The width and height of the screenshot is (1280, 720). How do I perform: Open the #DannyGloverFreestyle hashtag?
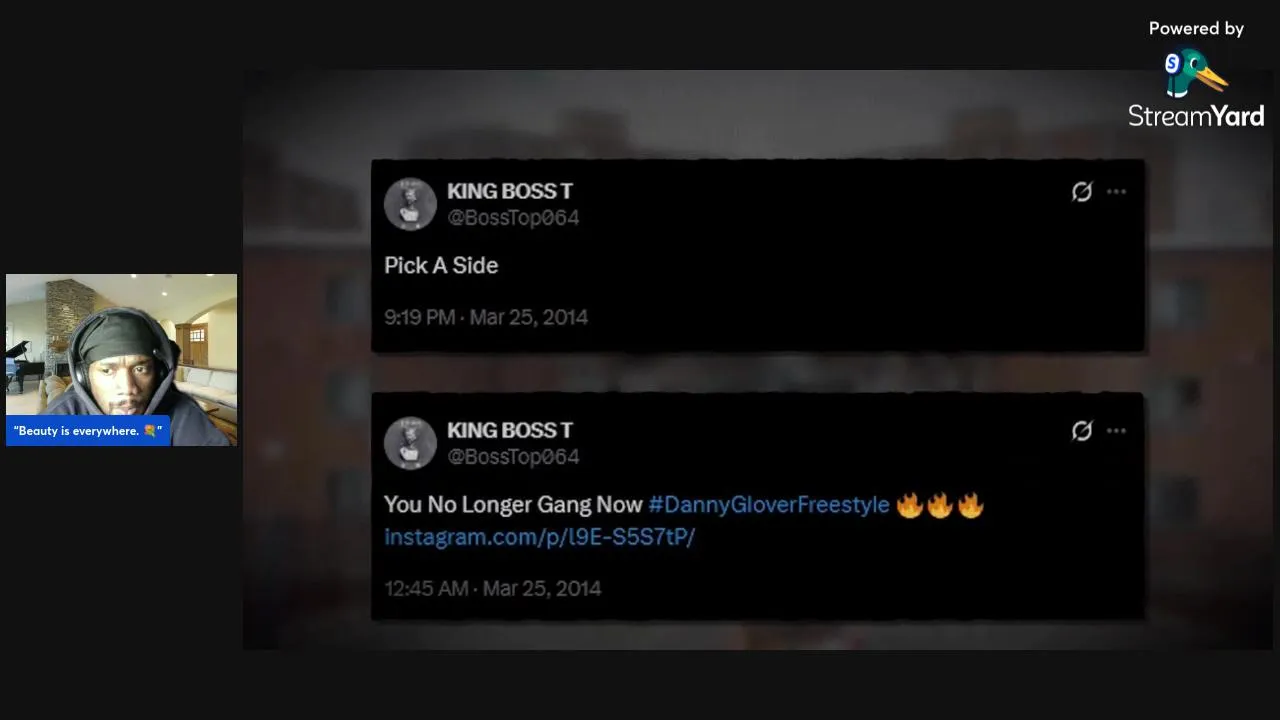tap(769, 504)
